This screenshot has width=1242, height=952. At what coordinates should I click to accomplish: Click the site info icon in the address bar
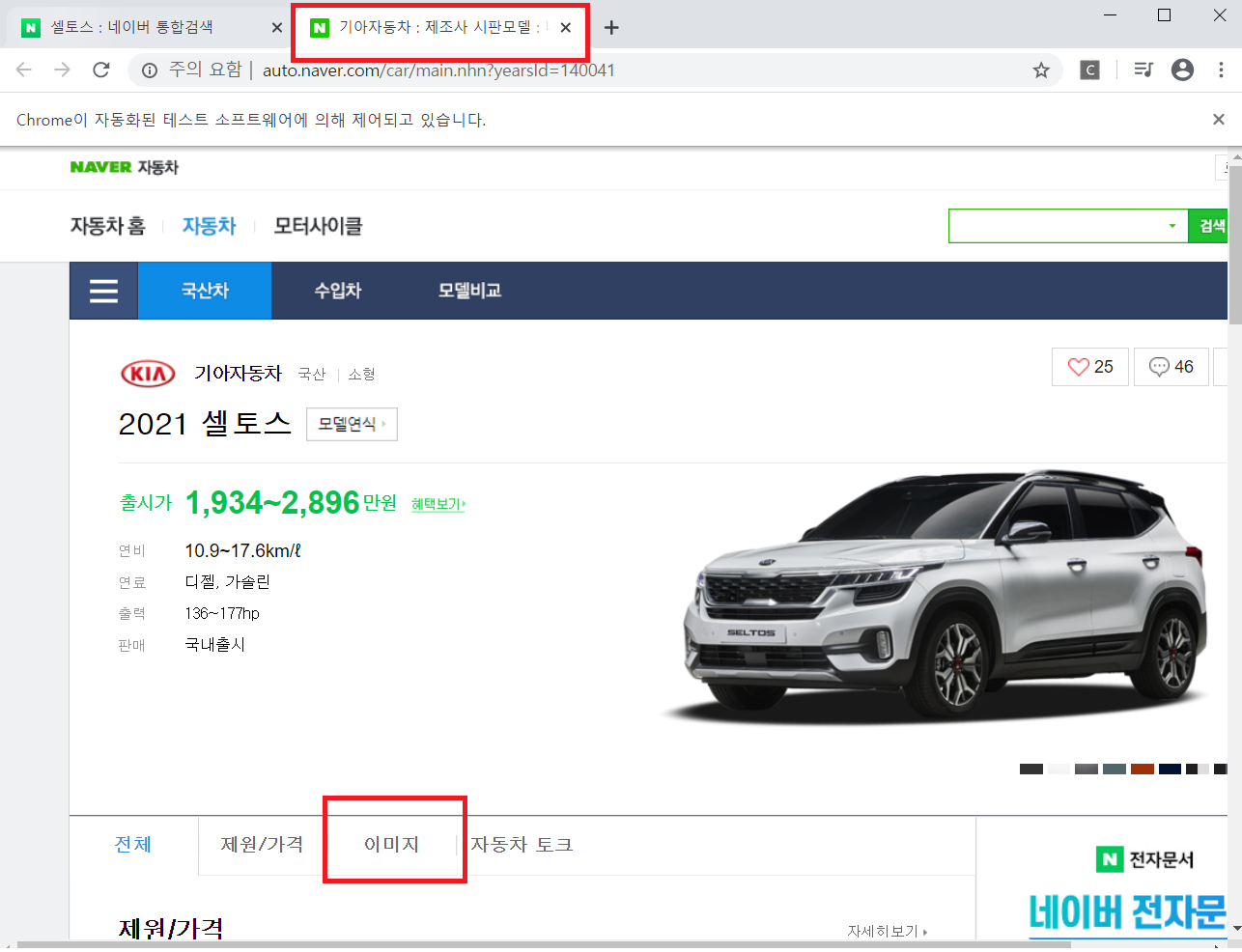(x=150, y=70)
